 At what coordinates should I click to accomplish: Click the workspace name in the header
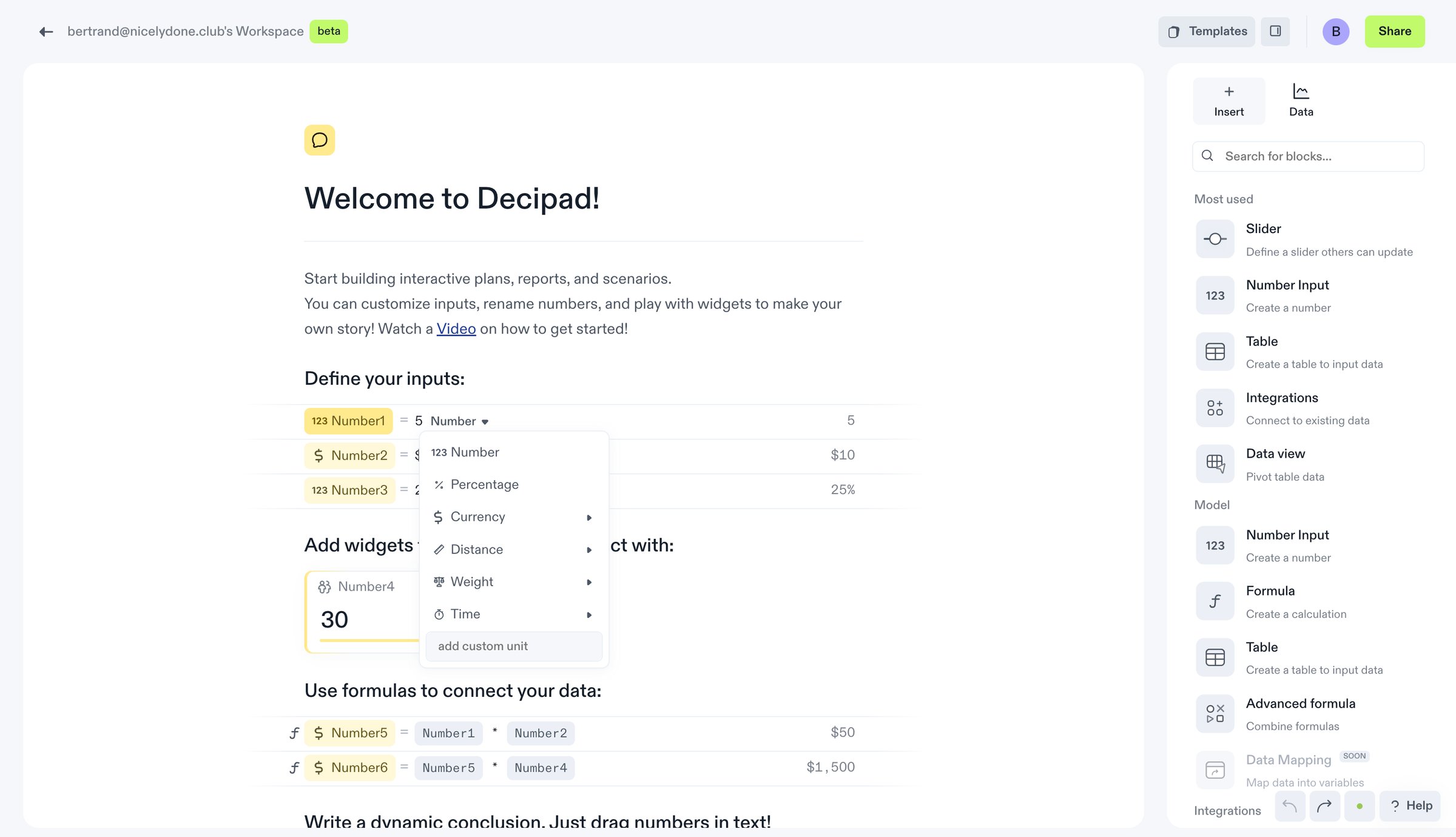186,32
